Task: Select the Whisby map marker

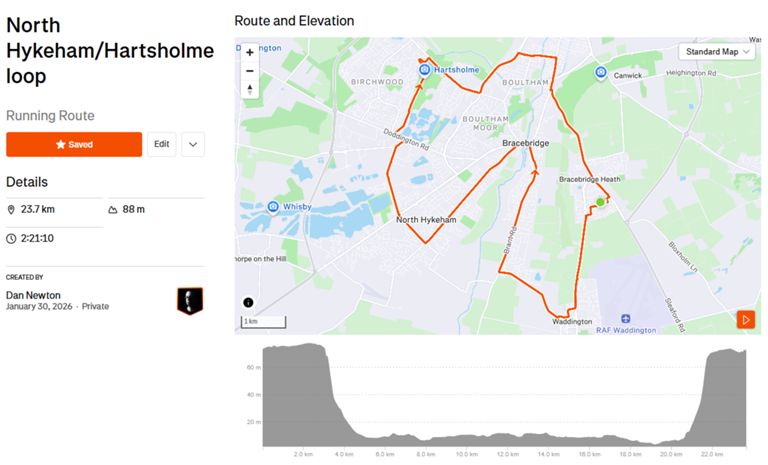Action: click(x=273, y=207)
